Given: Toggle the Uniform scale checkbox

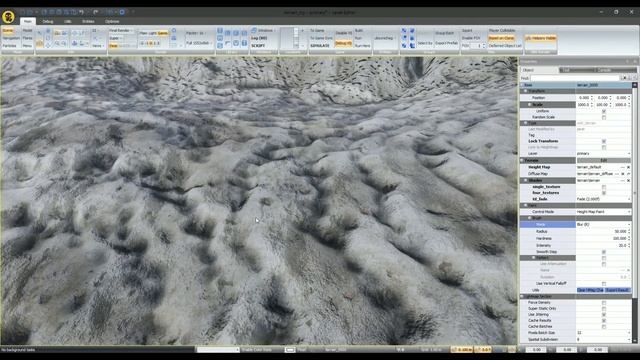Looking at the screenshot, I should pos(604,111).
